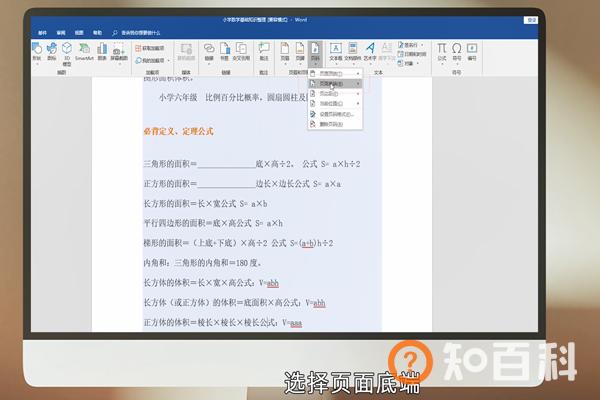
Task: Click the line beginning 梯形的面积
Action: pos(238,243)
